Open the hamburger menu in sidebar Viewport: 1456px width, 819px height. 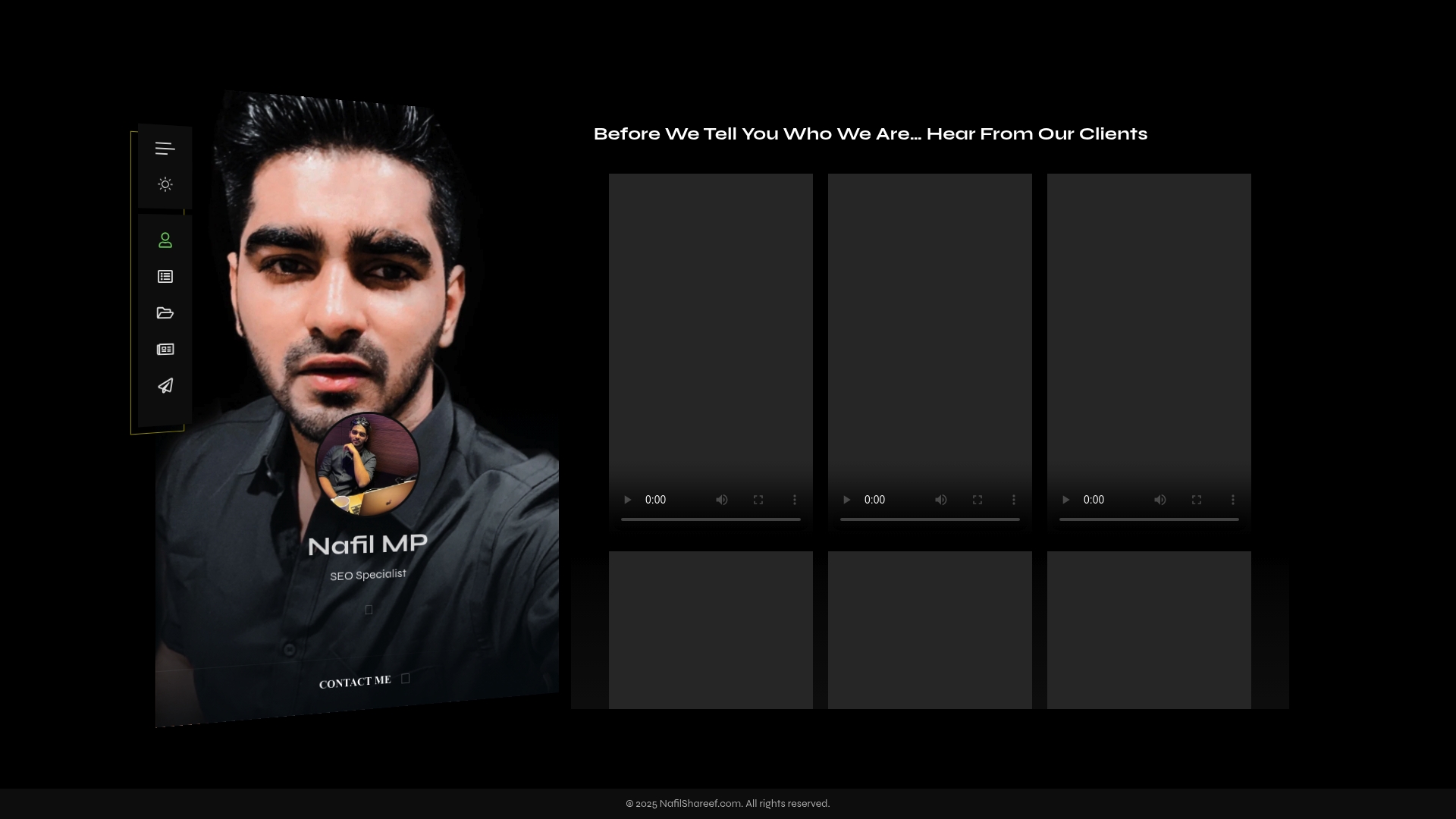pos(165,149)
